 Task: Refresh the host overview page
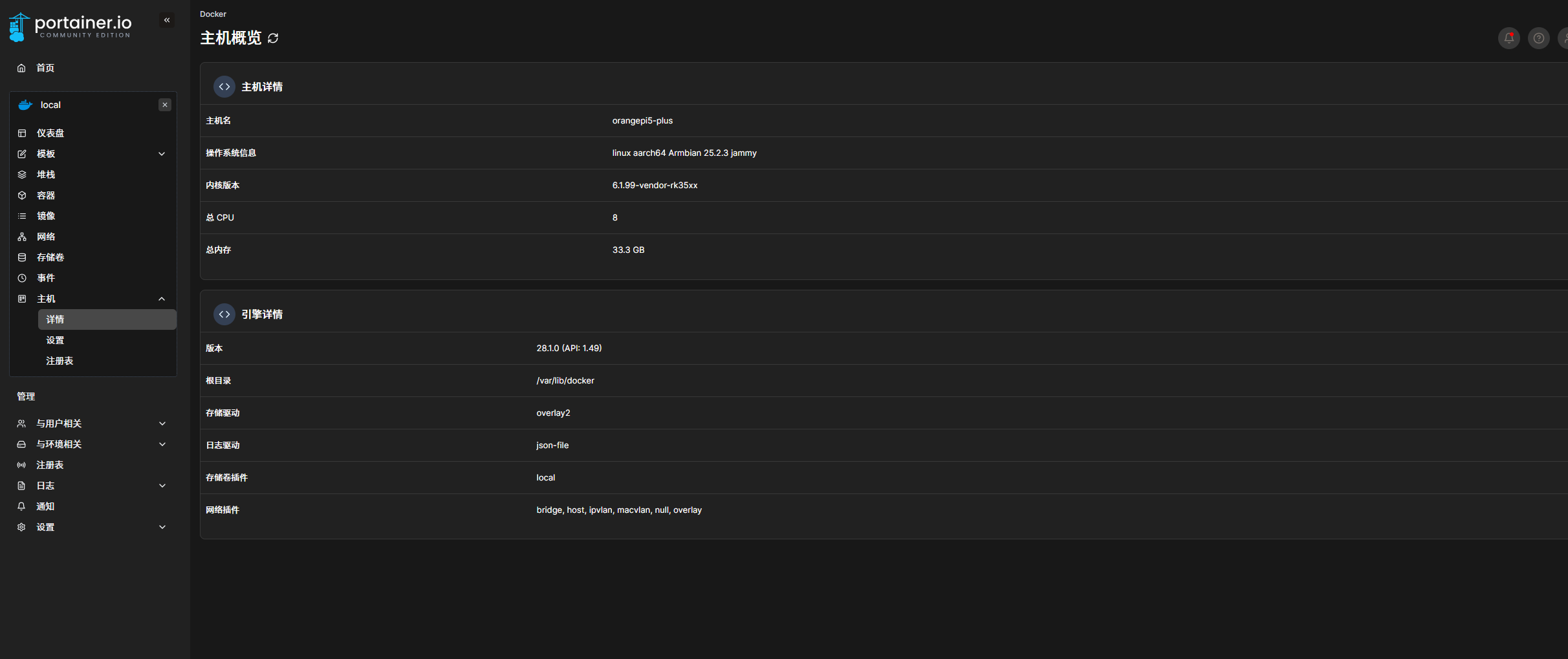point(273,38)
